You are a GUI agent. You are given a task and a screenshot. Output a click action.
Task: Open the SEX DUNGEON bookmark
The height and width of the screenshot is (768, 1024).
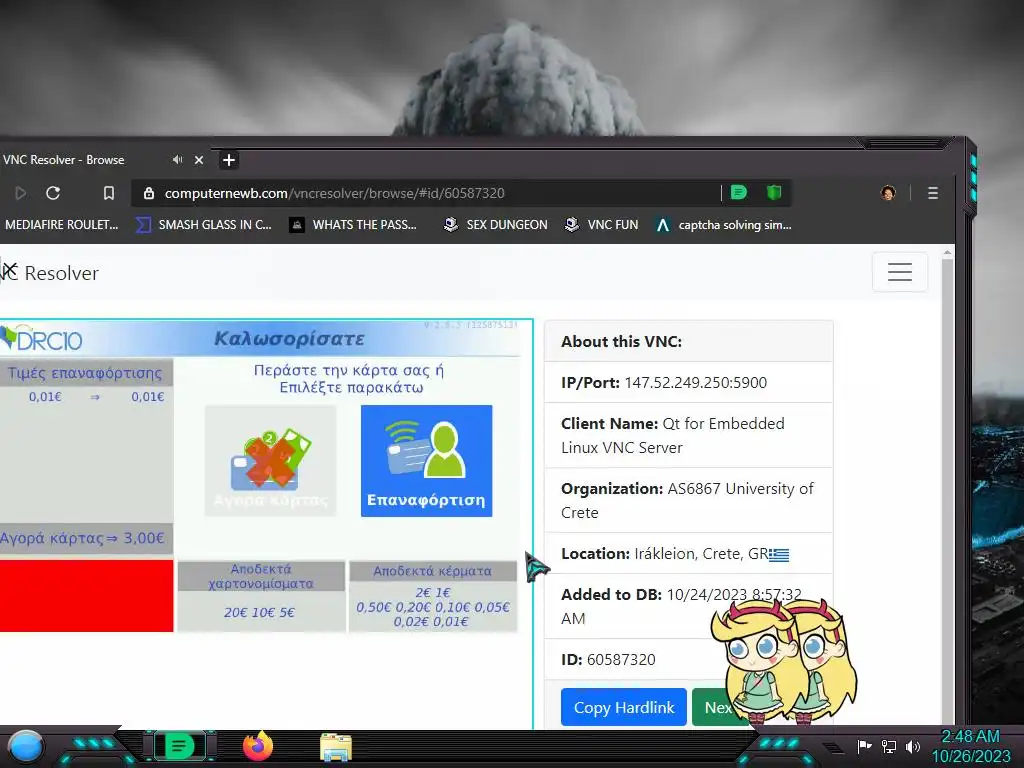click(496, 225)
